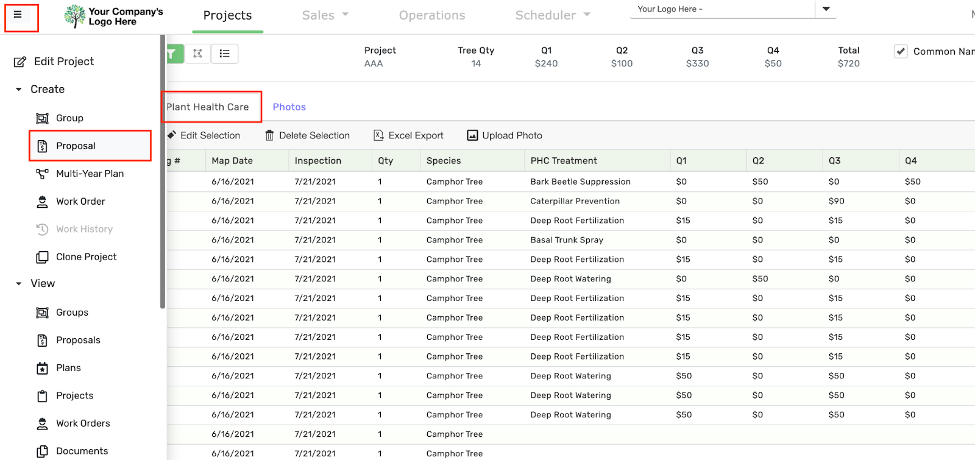Click the fit-to-extent frame icon
This screenshot has width=977, height=460.
(198, 54)
